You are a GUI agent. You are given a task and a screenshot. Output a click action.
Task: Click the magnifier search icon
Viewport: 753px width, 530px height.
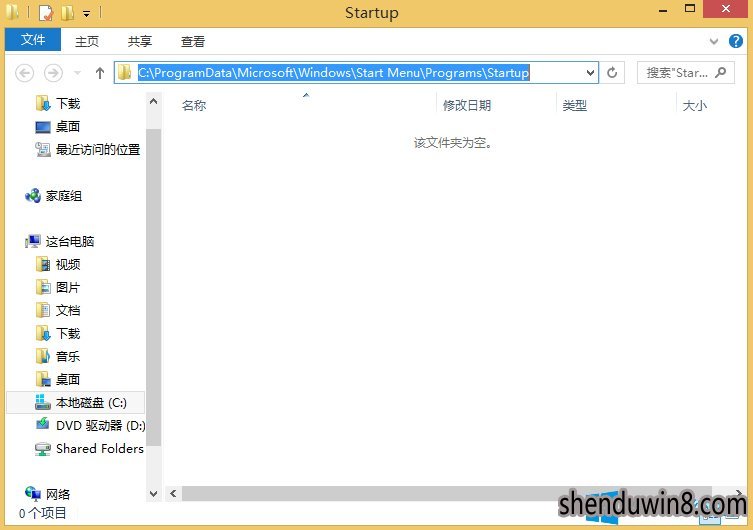[720, 72]
